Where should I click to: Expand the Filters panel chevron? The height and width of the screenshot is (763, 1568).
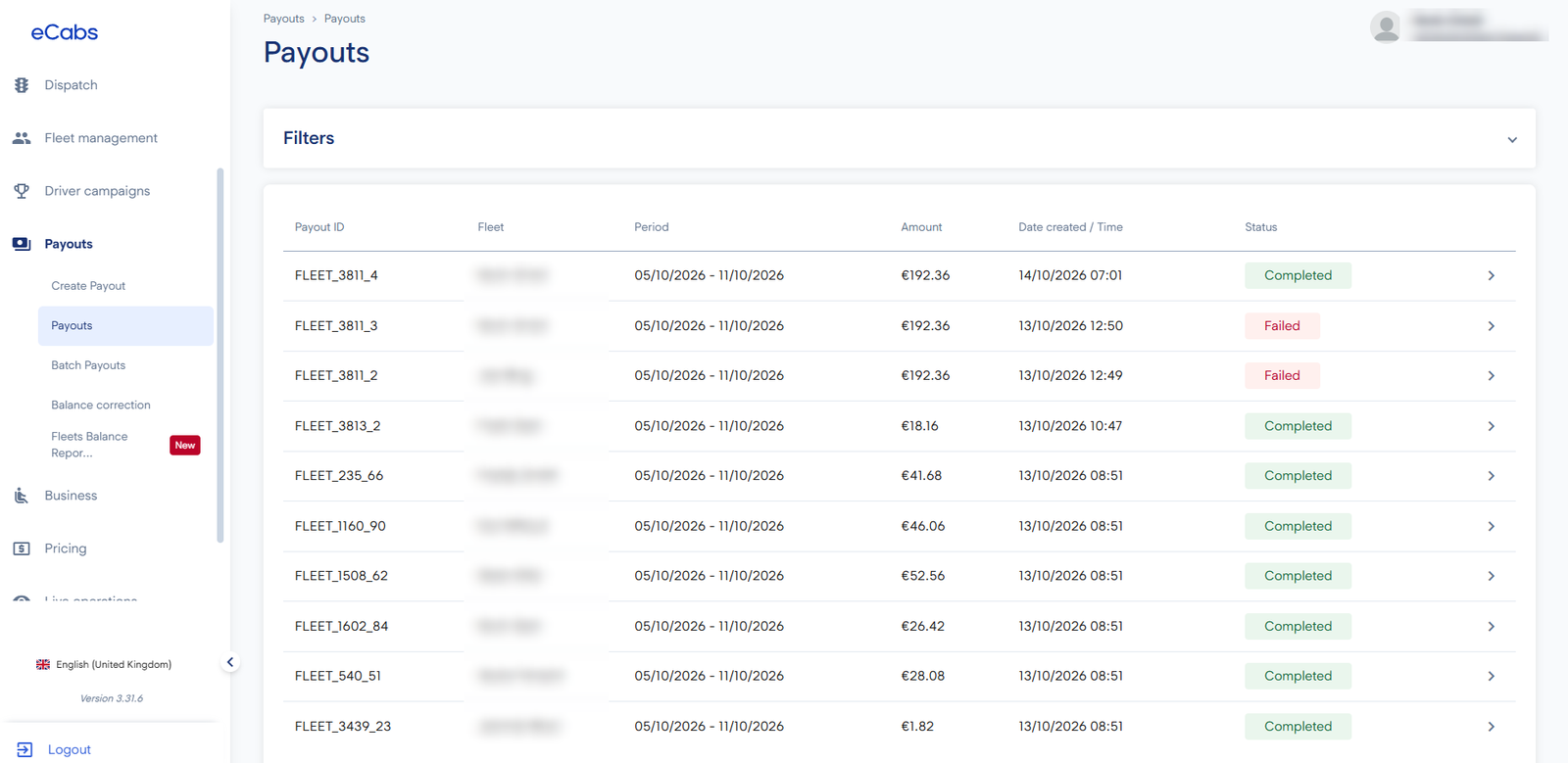tap(1512, 139)
